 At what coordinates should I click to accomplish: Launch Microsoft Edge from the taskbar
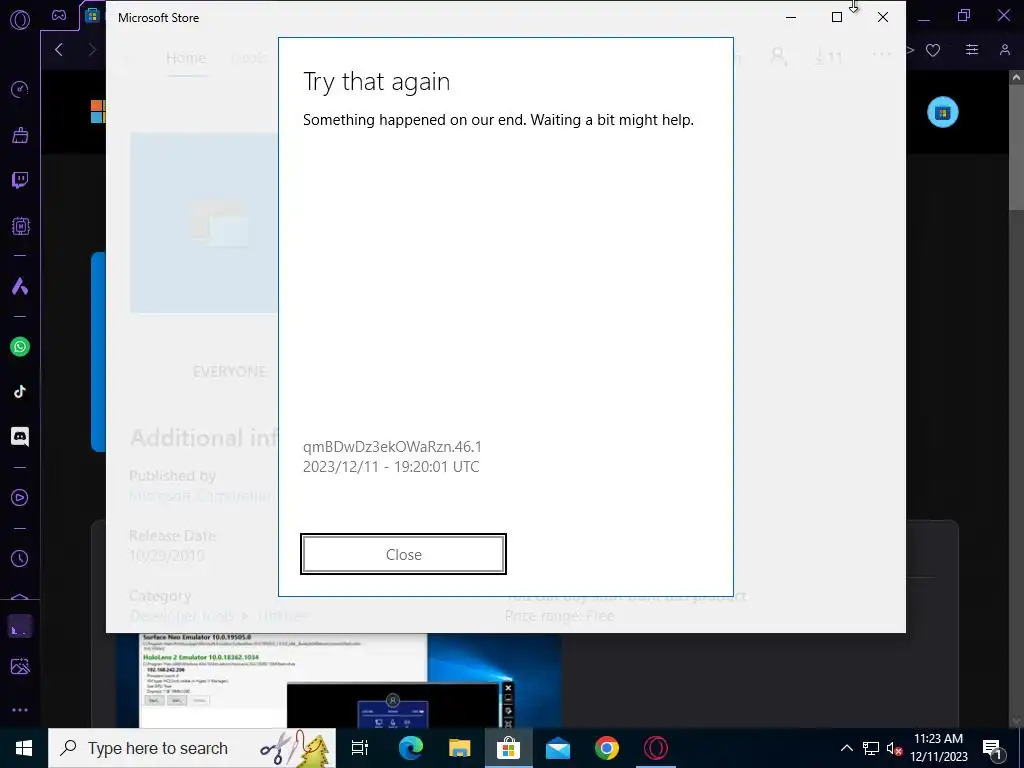pos(411,748)
